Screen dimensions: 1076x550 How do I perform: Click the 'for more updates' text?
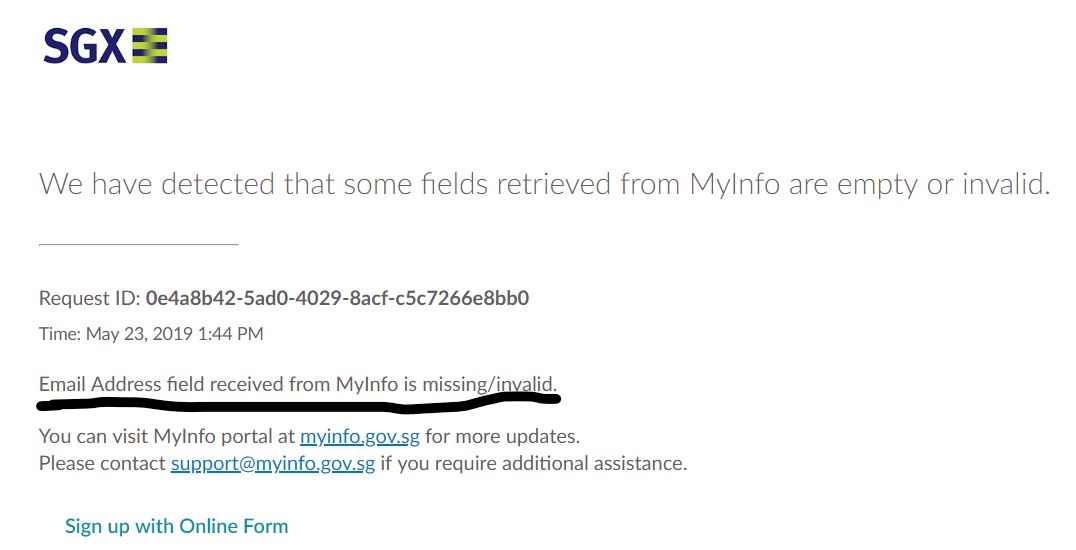click(502, 436)
